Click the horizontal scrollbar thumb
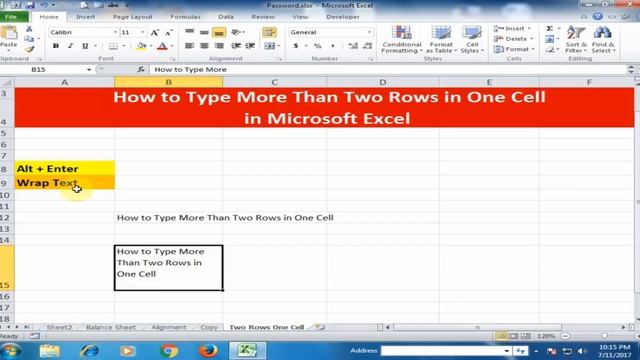The width and height of the screenshot is (640, 360). tap(478, 327)
